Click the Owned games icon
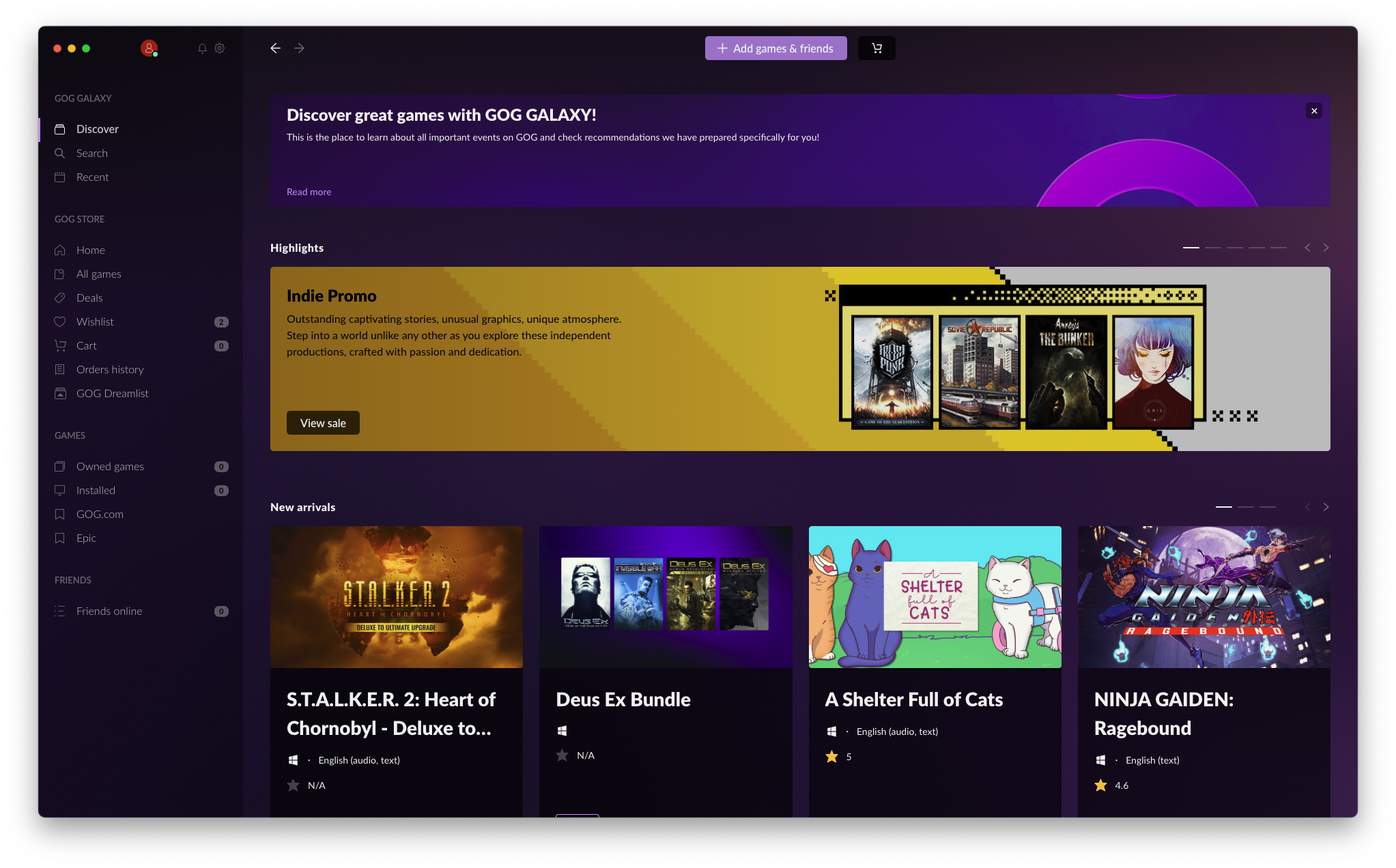Image resolution: width=1396 pixels, height=868 pixels. (60, 466)
